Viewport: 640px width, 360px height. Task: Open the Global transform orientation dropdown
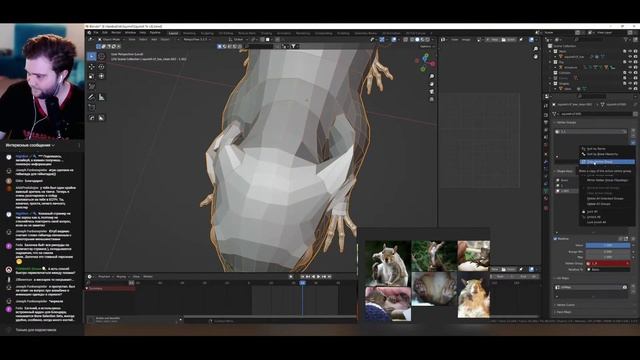click(238, 40)
